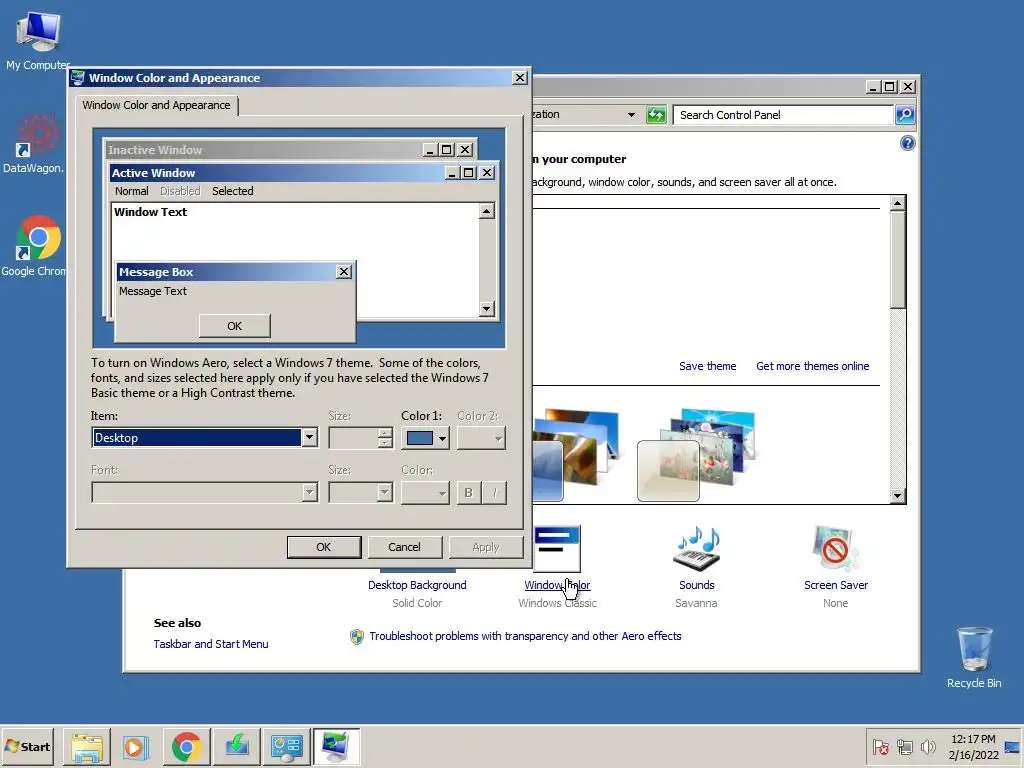Open address bar history dropdown arrow

coord(631,115)
